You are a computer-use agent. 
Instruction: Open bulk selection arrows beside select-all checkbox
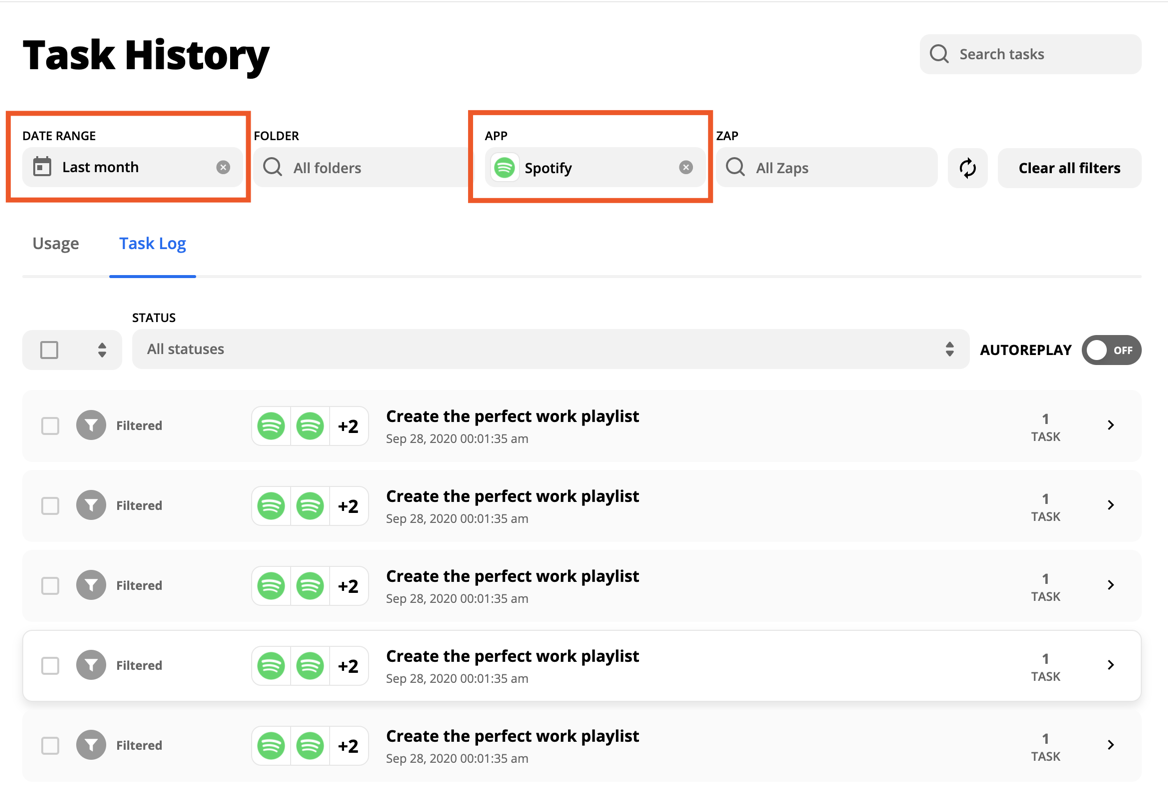(102, 350)
